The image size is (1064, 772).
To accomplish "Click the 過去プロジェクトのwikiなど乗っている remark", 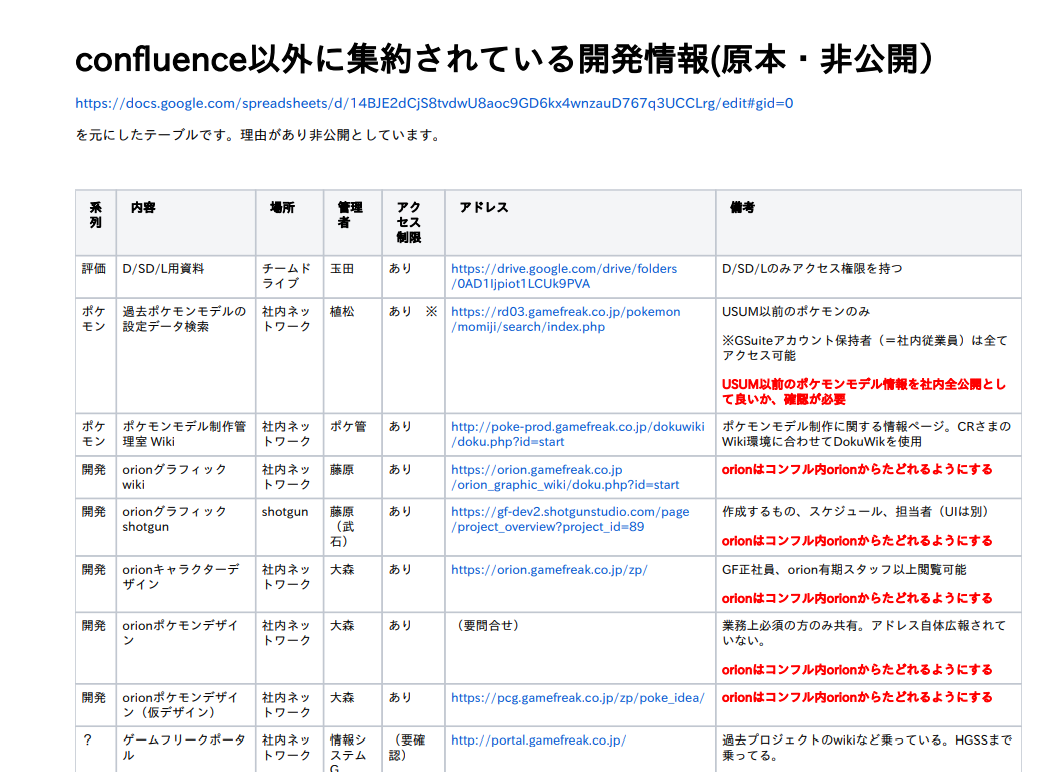I will tap(867, 748).
